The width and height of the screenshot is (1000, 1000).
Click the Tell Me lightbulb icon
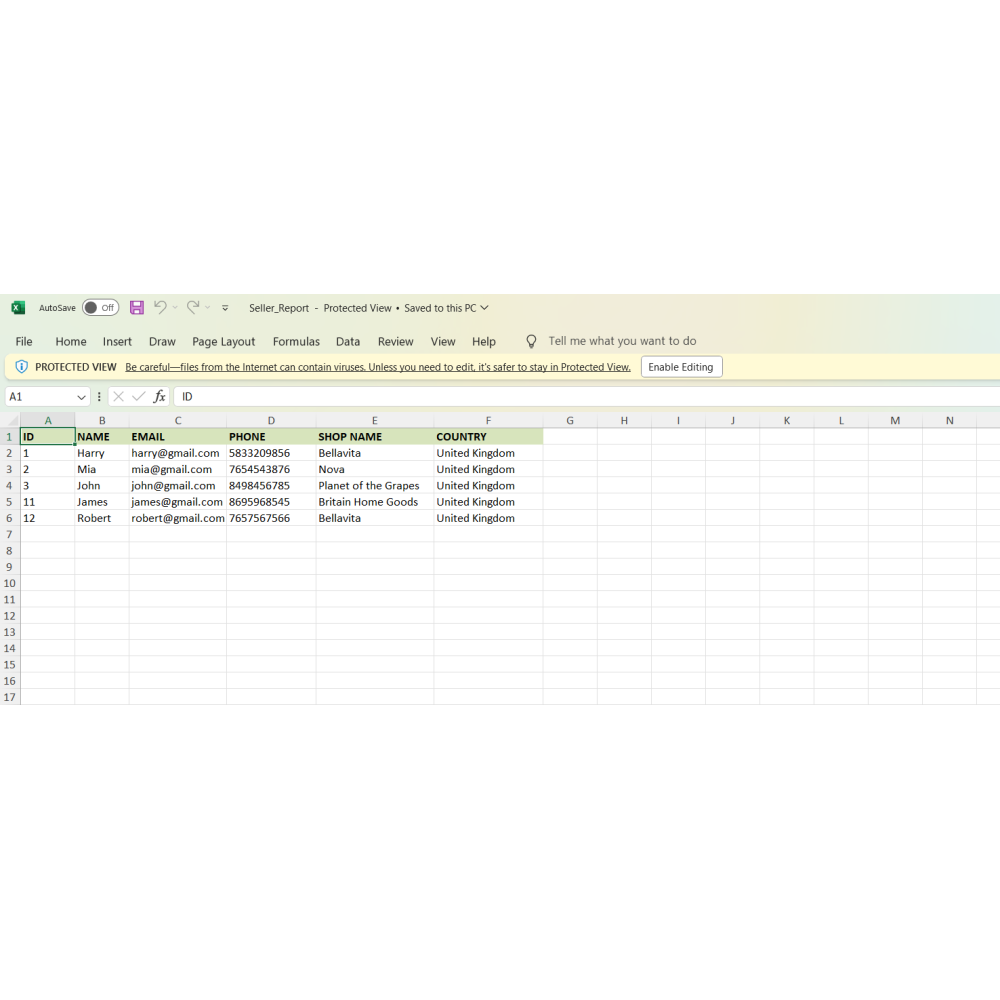point(531,341)
